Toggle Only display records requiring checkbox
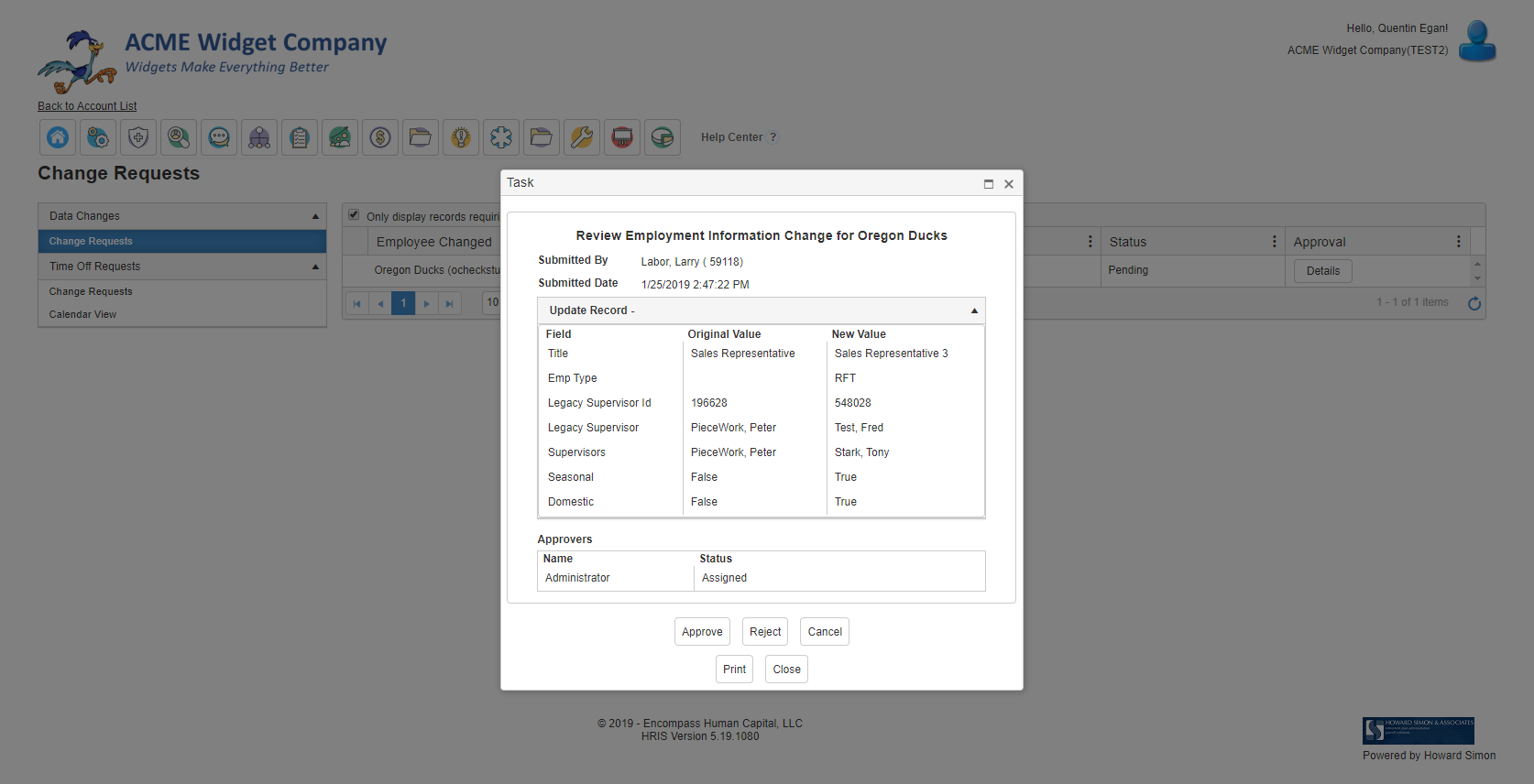The height and width of the screenshot is (784, 1534). [x=354, y=214]
